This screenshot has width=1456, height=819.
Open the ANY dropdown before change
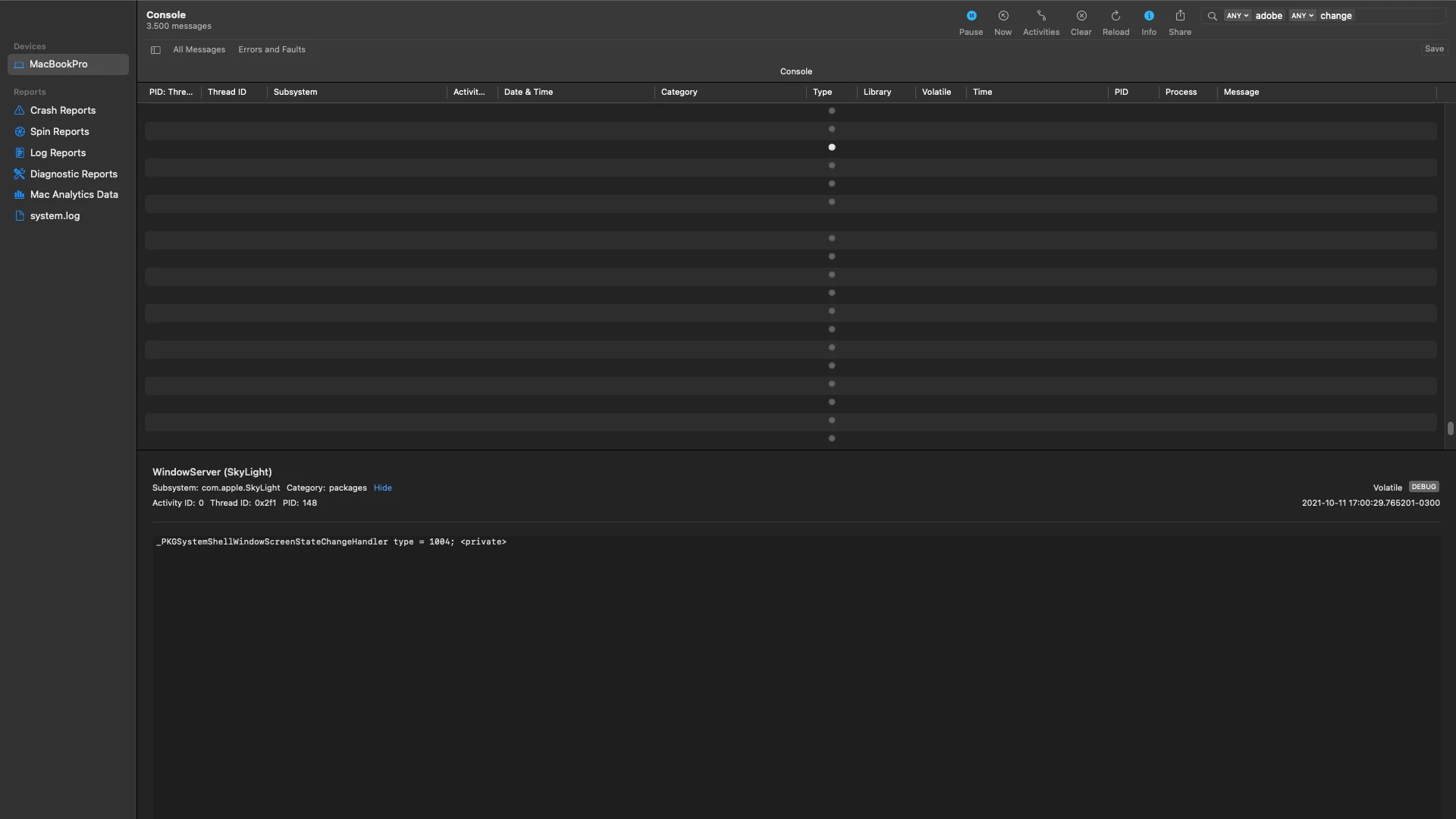(1301, 16)
